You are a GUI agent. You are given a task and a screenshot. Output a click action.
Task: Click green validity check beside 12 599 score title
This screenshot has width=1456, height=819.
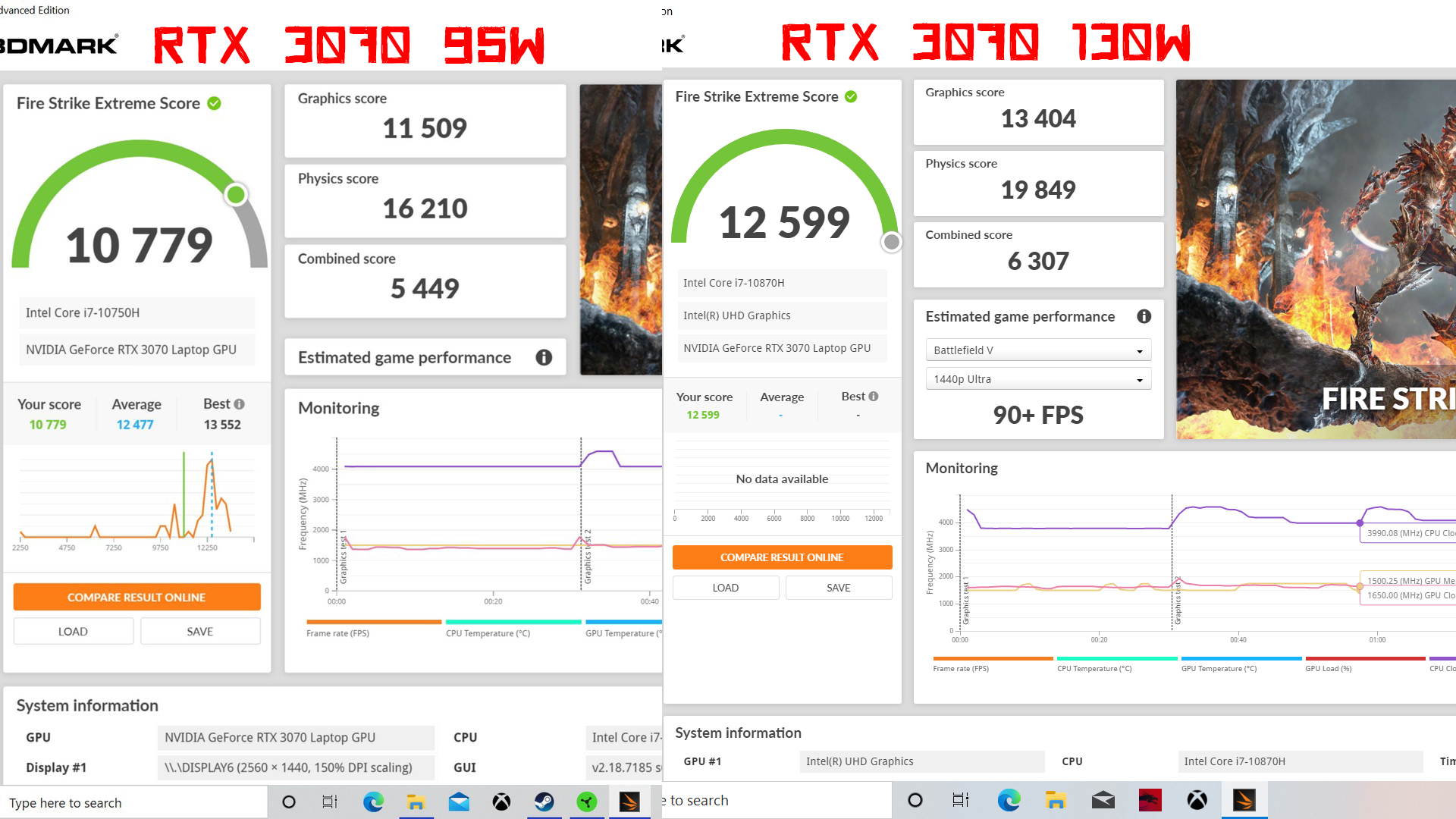(851, 96)
